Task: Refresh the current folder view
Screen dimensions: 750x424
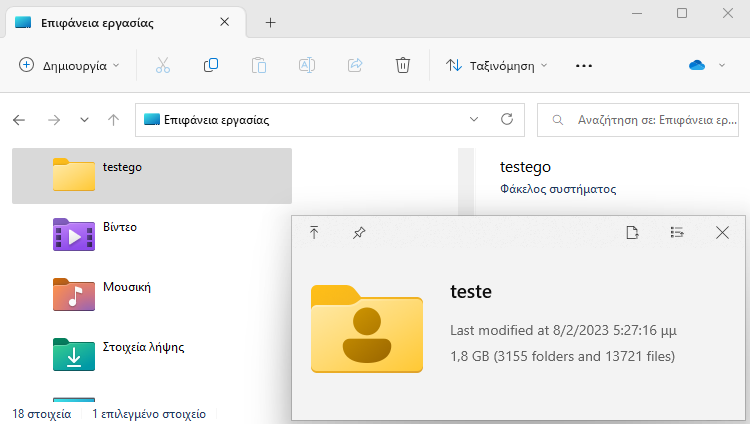Action: click(507, 119)
